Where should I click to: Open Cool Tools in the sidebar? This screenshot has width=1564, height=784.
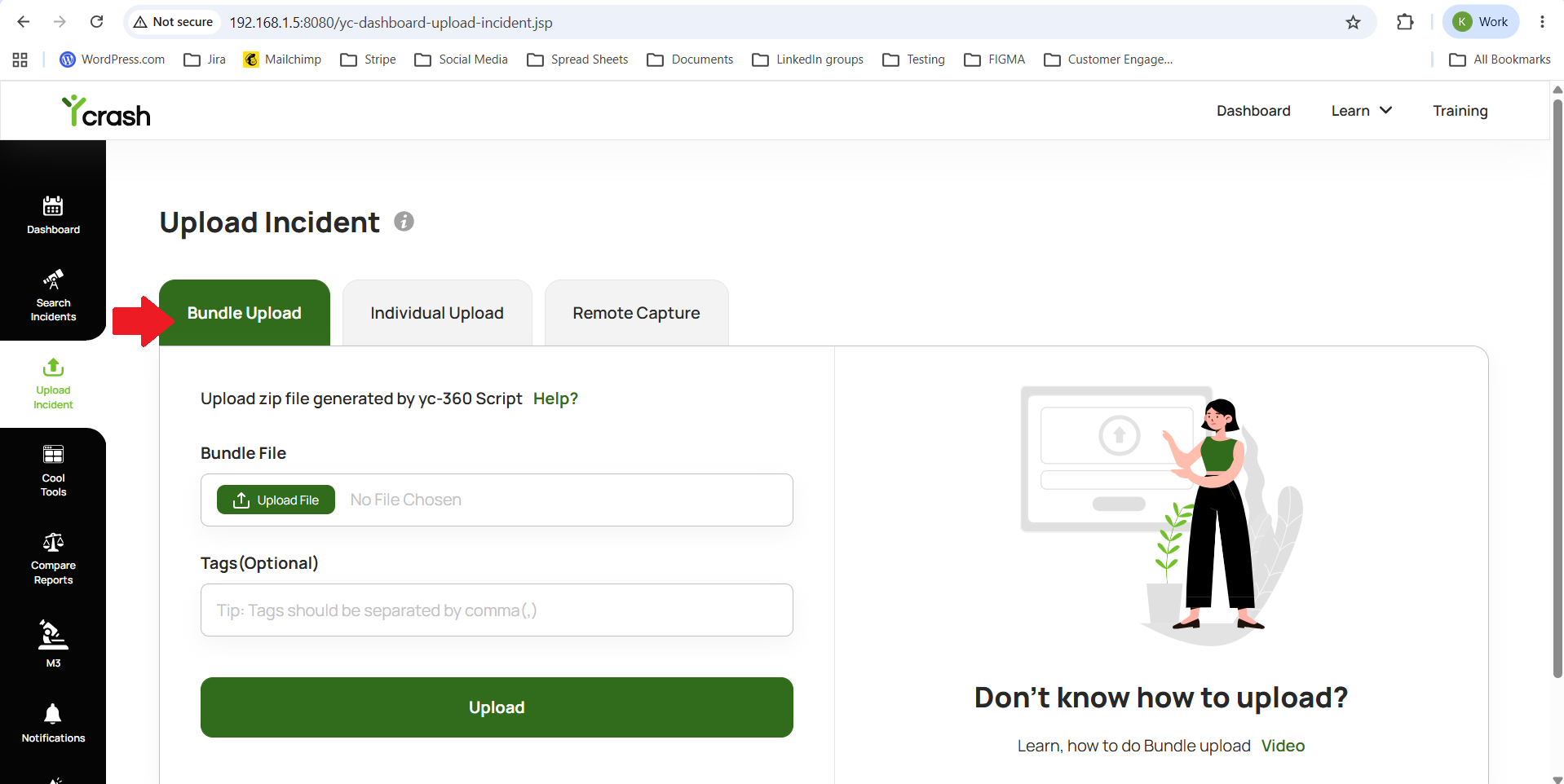click(x=53, y=471)
